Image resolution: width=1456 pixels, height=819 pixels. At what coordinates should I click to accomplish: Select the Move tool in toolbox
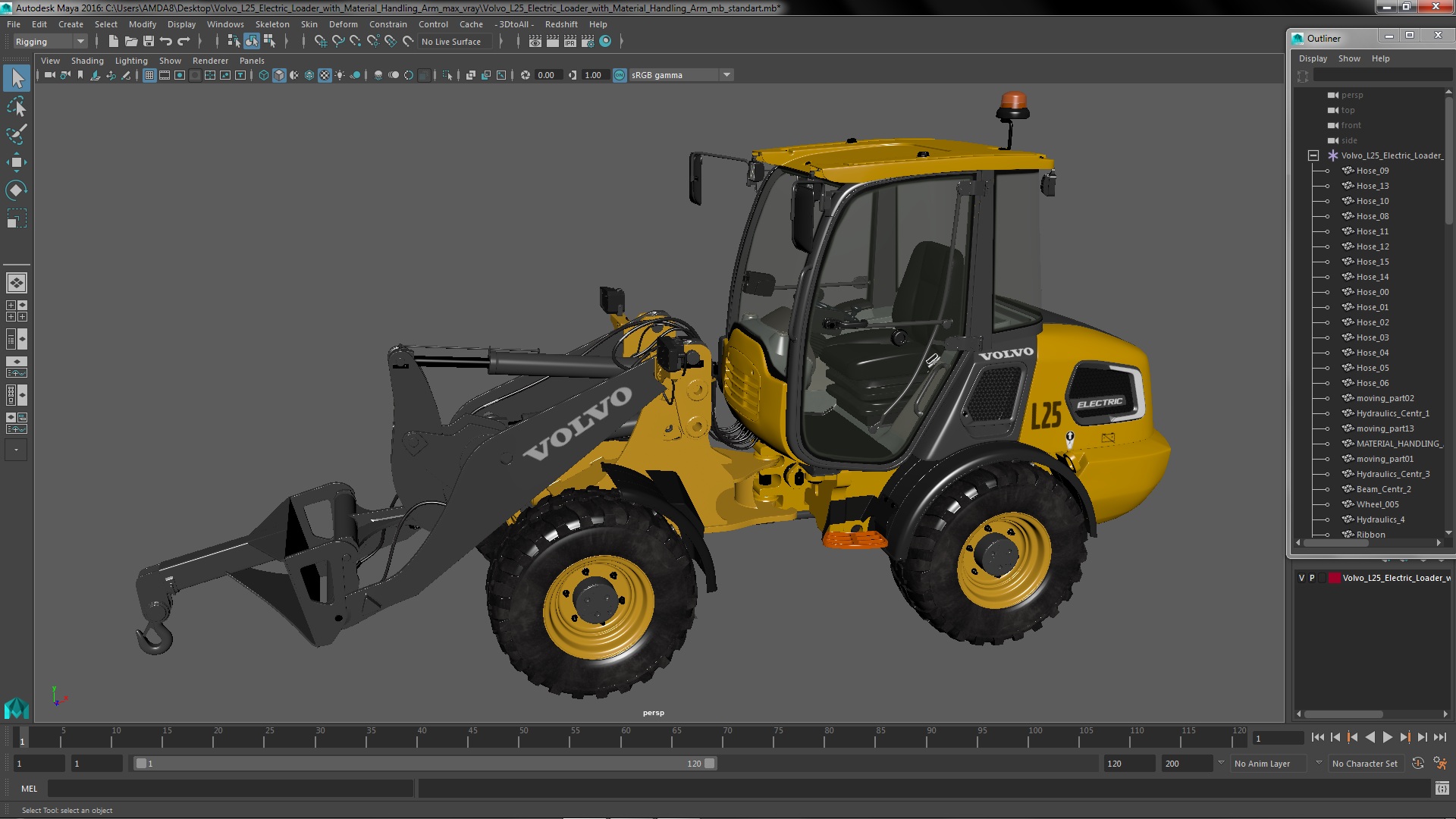click(x=16, y=162)
